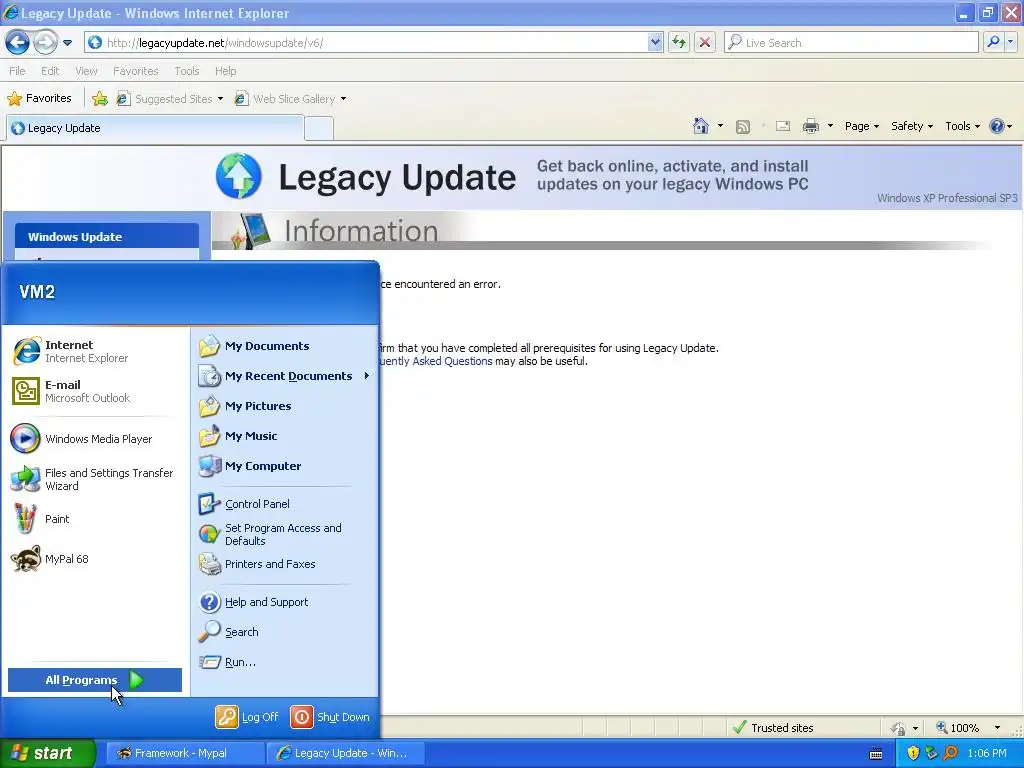This screenshot has height=768, width=1024.
Task: Open the View menu
Action: click(86, 71)
